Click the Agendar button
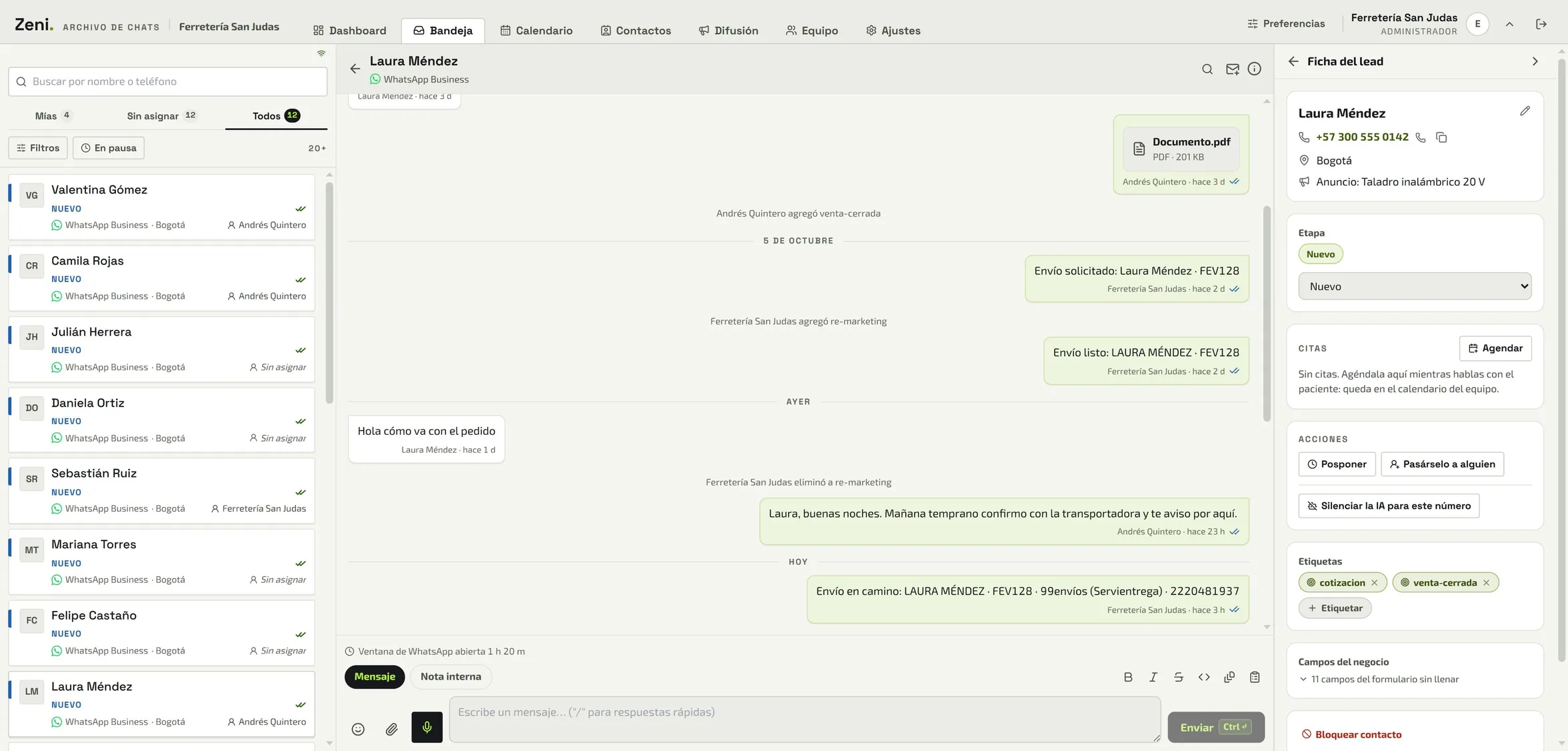The width and height of the screenshot is (1568, 751). point(1495,348)
